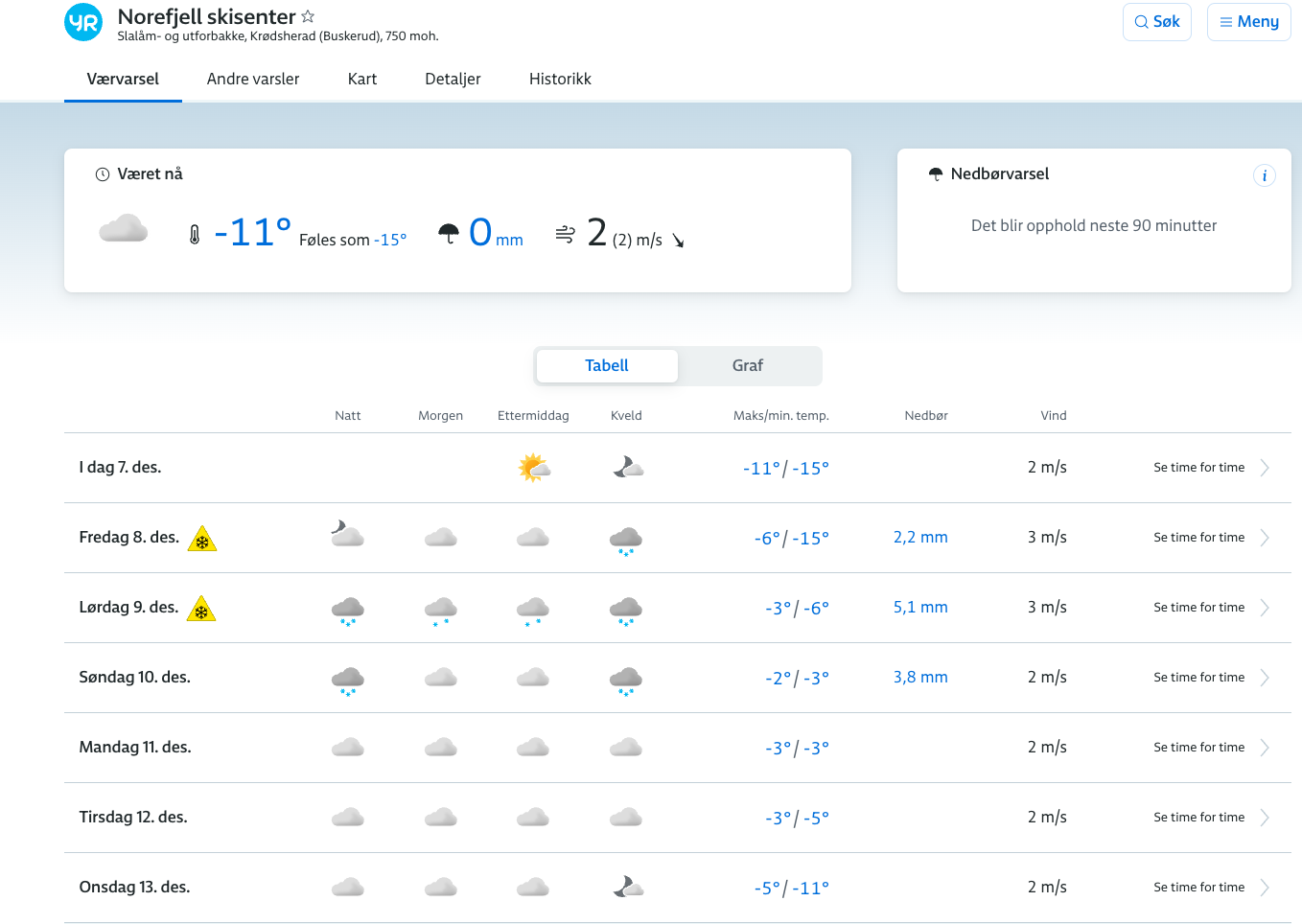Click the -5°/-11° temperature for Onsdag
The image size is (1302, 924).
[x=792, y=889]
